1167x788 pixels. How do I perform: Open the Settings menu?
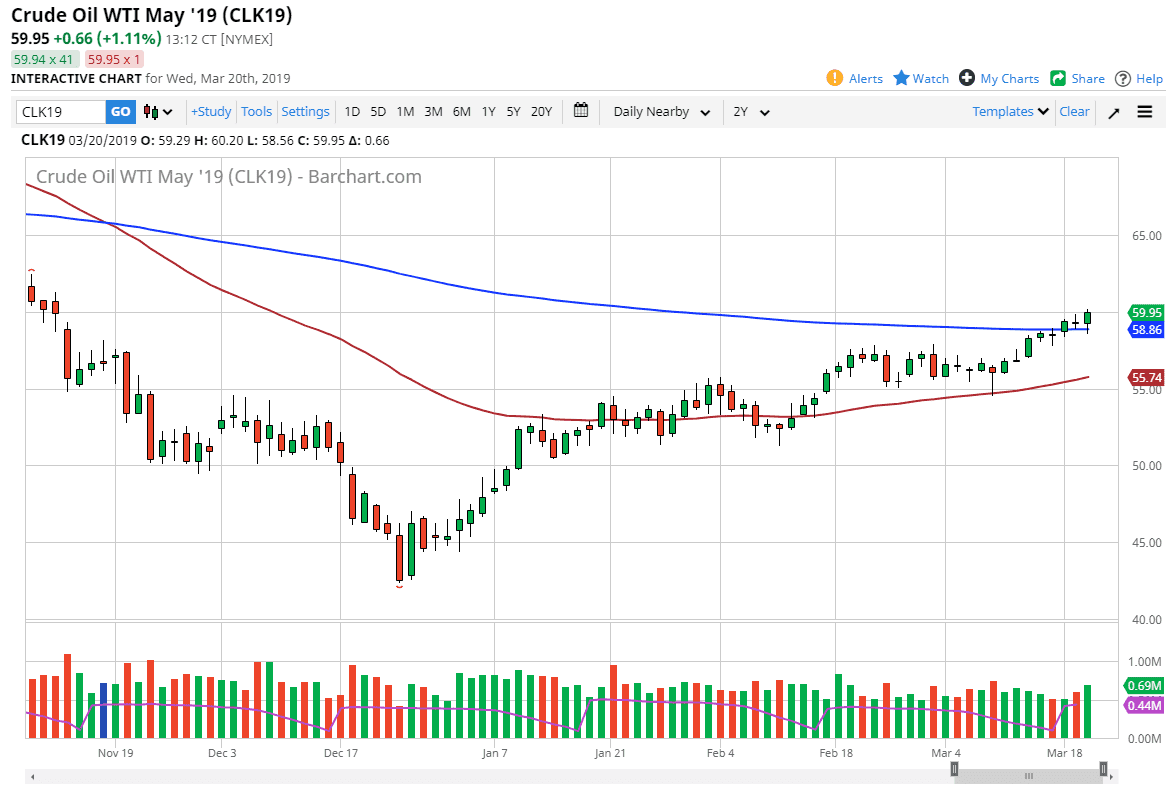[x=305, y=111]
